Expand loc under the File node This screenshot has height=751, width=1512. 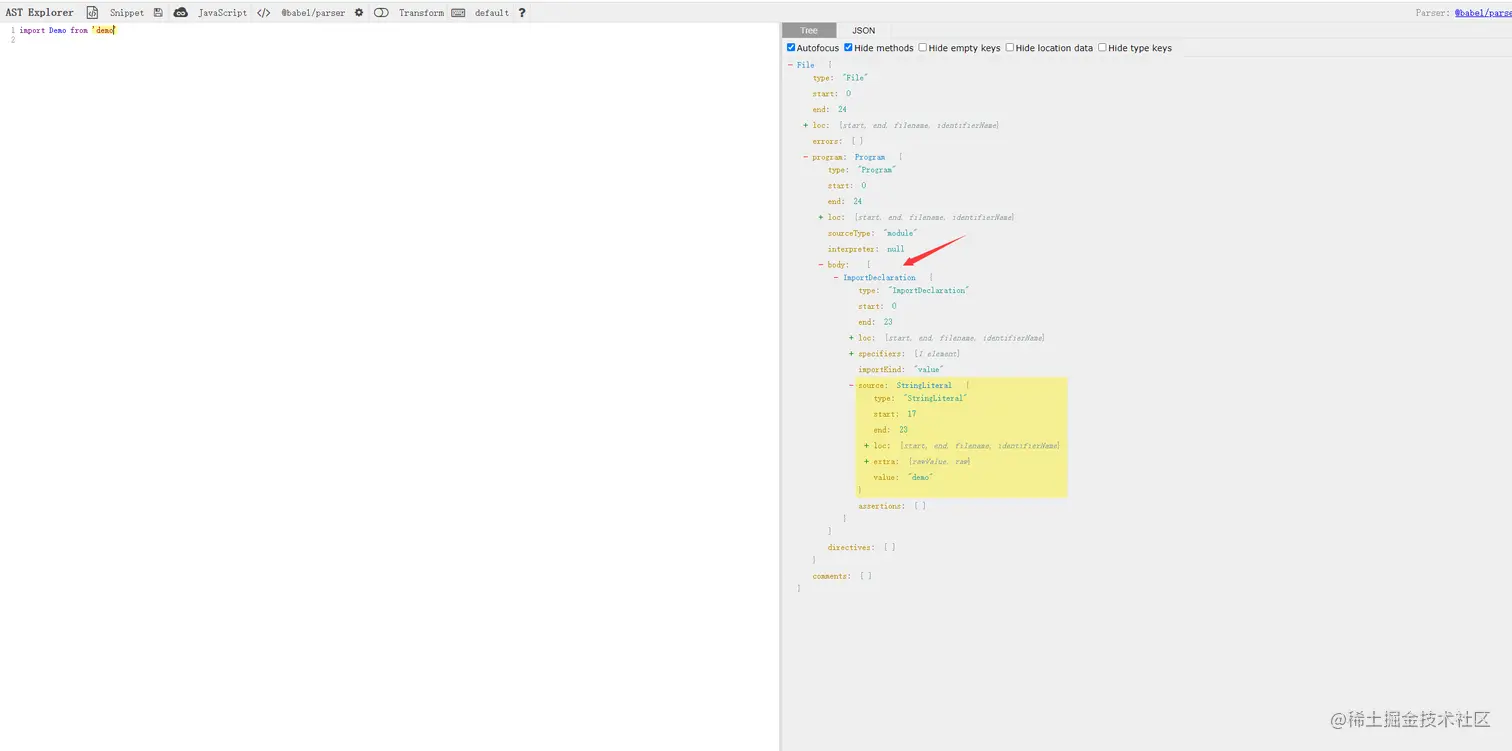[806, 125]
